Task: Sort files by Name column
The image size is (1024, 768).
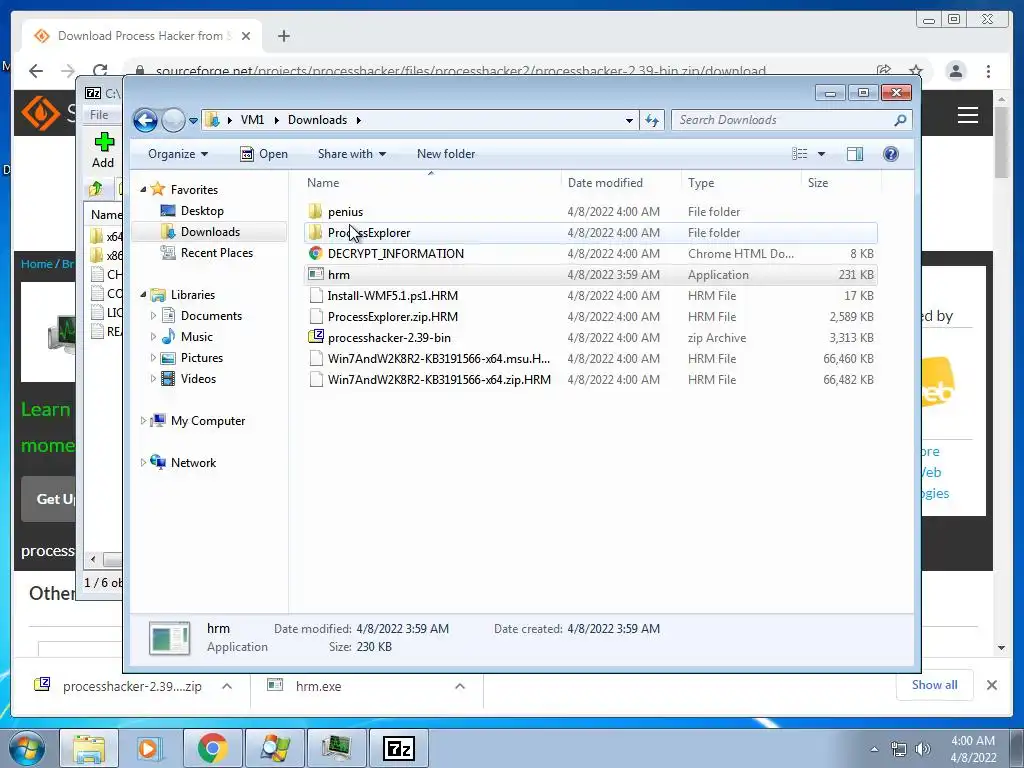Action: point(431,183)
